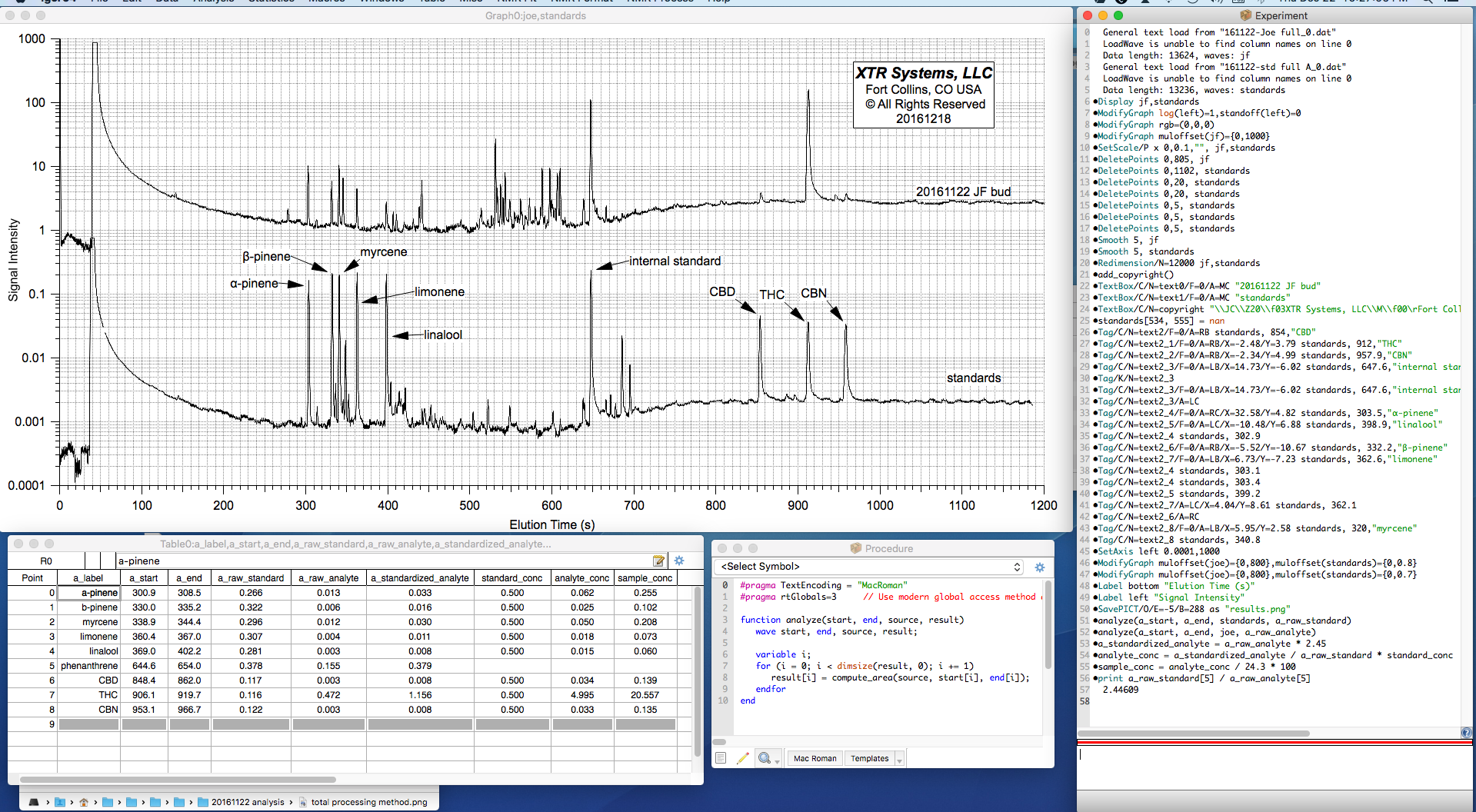1476x812 pixels.
Task: Click the Templates button
Action: point(869,758)
